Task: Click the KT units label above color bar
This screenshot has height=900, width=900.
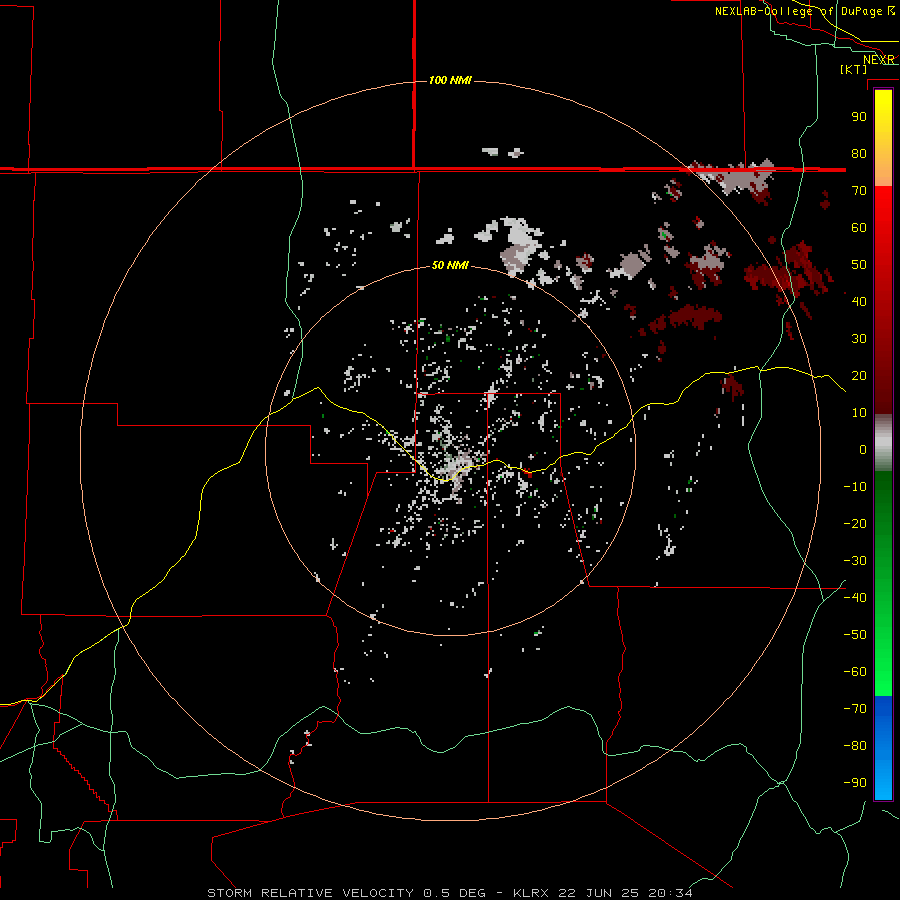Action: tap(854, 69)
